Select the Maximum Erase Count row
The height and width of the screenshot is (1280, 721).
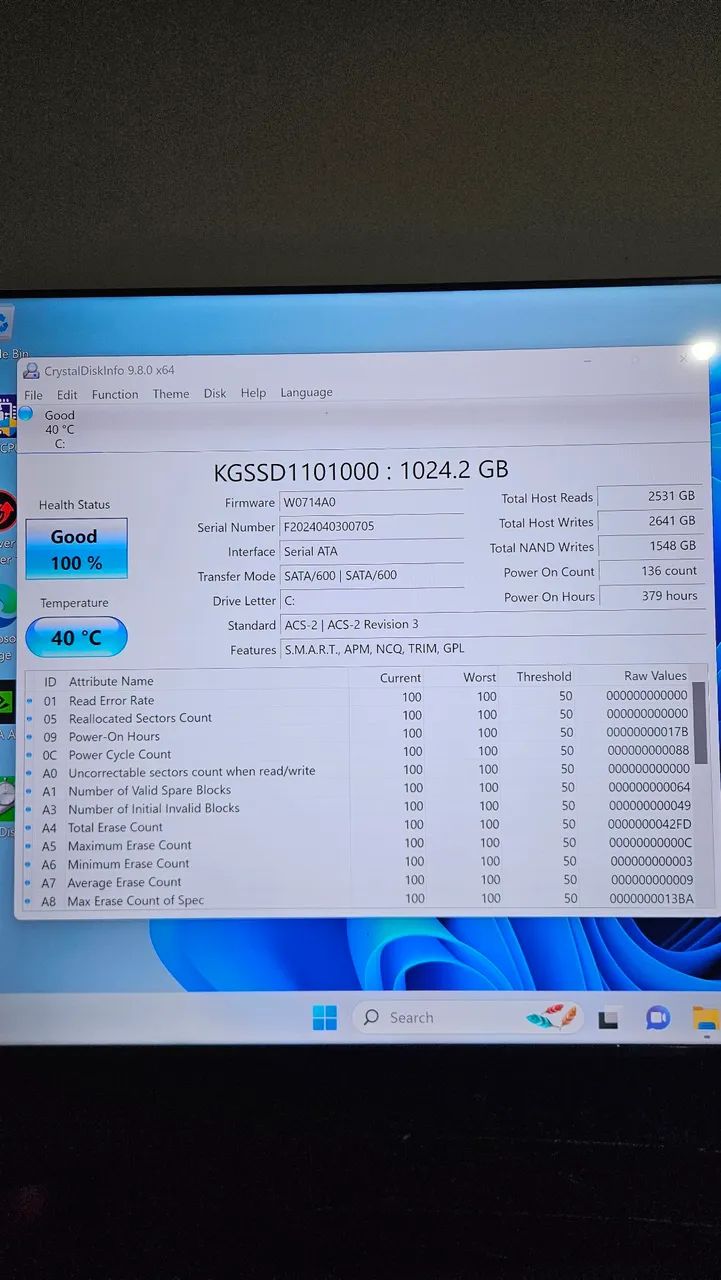tap(360, 845)
